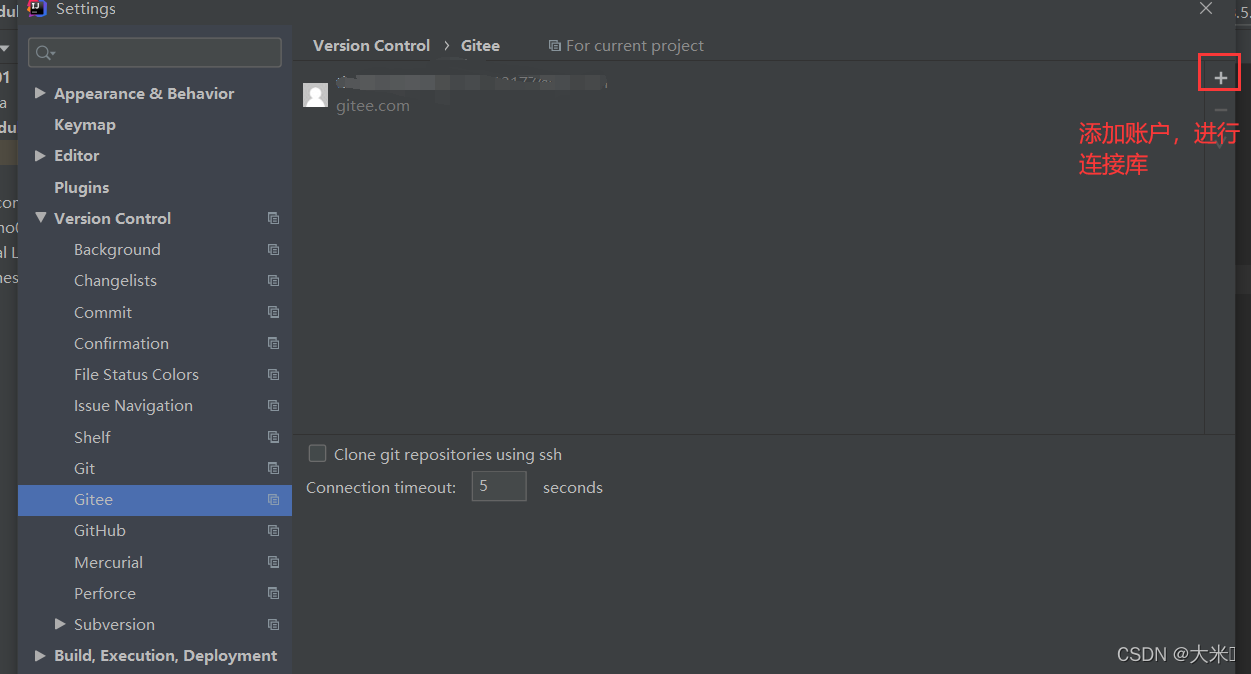
Task: Remove account using the minus icon
Action: click(1220, 110)
